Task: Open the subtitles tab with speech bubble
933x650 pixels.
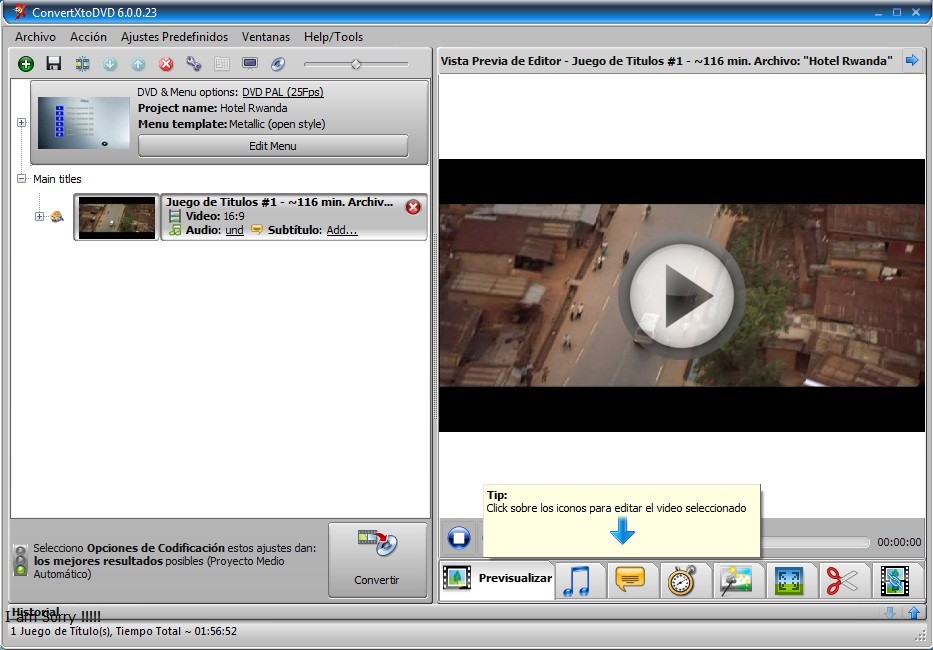Action: pos(630,581)
